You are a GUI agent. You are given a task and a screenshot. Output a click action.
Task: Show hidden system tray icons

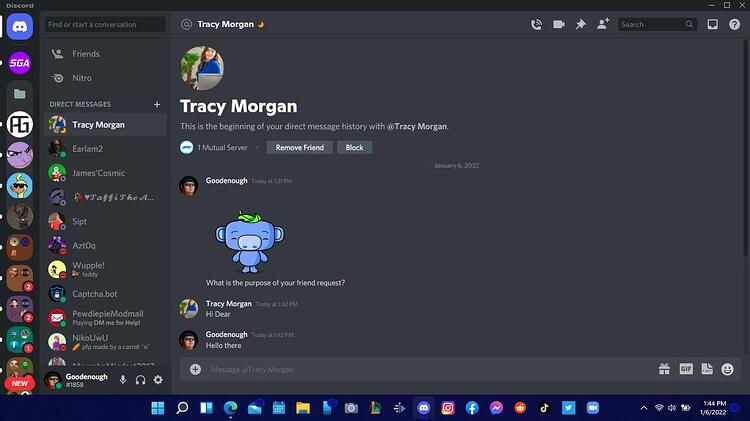point(644,408)
